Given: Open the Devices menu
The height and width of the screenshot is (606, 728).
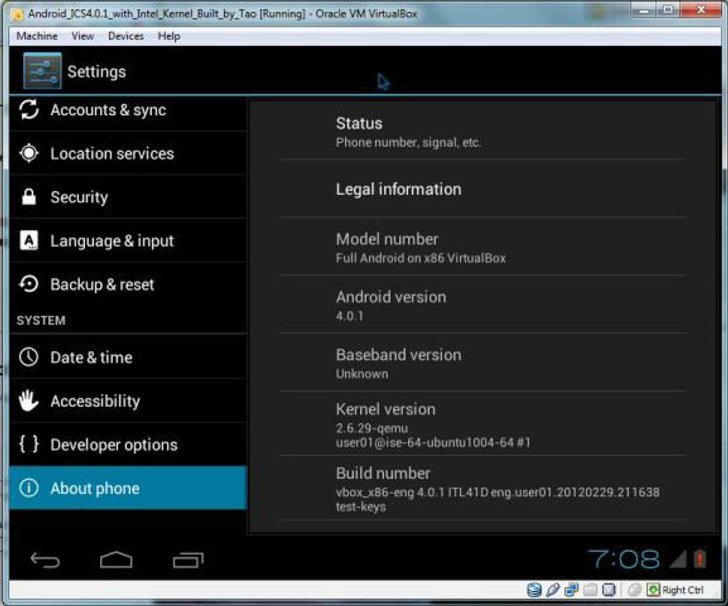Looking at the screenshot, I should (126, 36).
